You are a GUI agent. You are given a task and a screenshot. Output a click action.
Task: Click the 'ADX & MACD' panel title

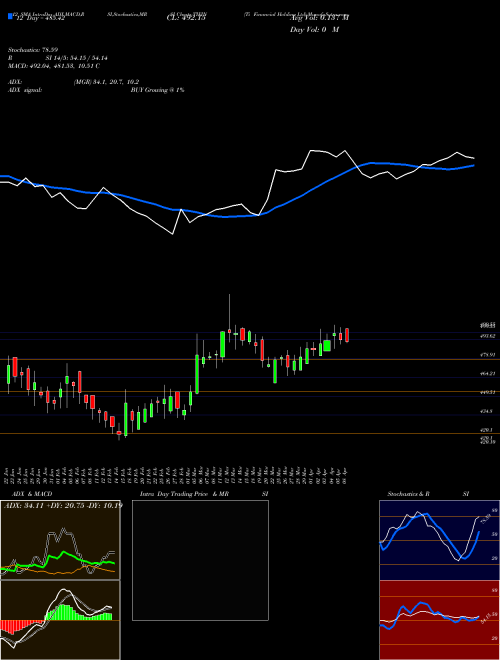click(32, 494)
